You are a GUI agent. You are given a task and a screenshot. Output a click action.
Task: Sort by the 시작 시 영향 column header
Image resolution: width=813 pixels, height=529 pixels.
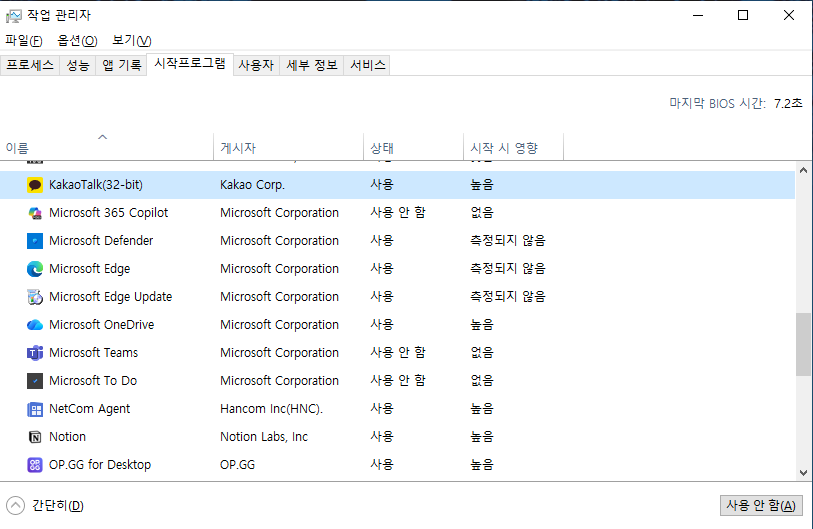(x=513, y=147)
